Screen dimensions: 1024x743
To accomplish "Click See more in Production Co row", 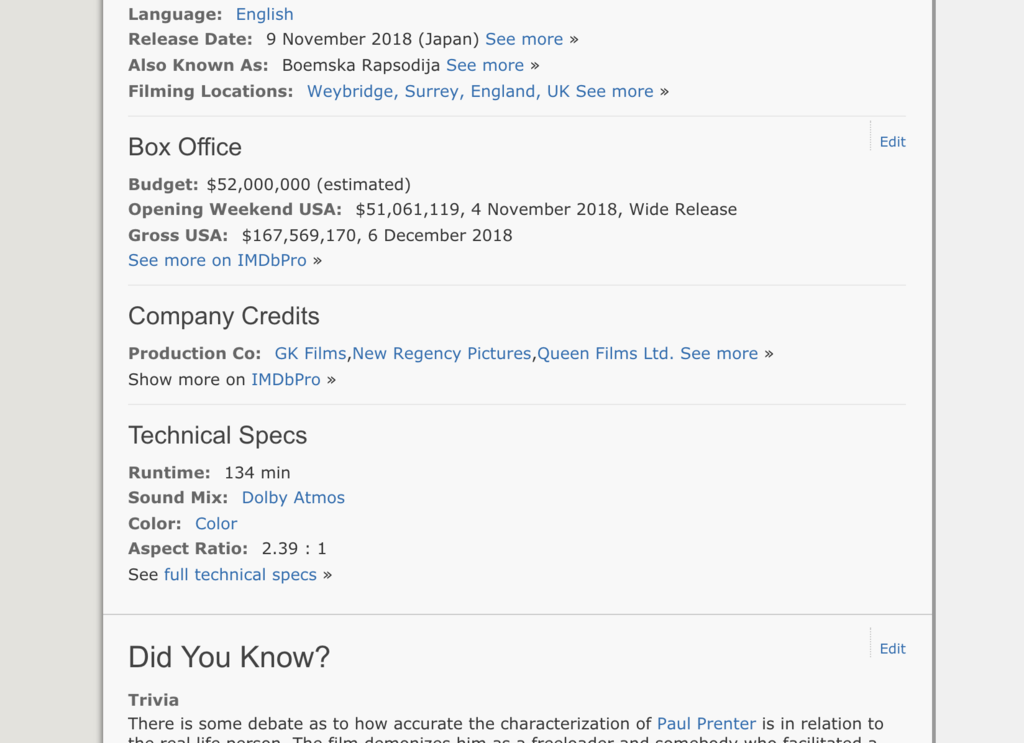I will point(719,353).
